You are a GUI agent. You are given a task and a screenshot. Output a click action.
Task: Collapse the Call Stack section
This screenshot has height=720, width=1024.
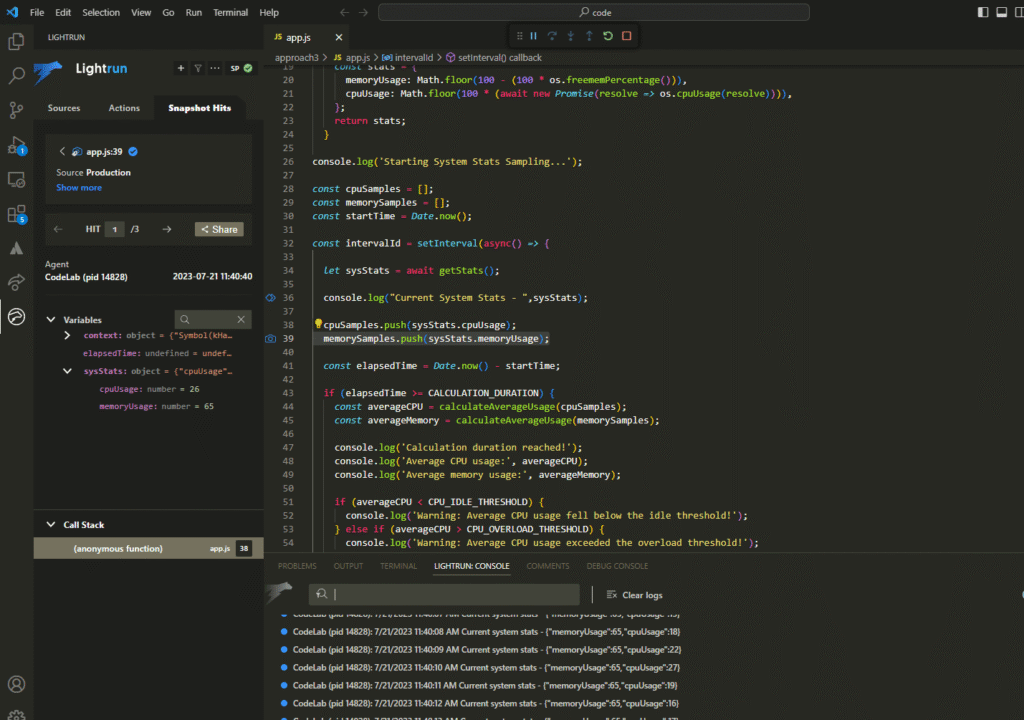50,524
